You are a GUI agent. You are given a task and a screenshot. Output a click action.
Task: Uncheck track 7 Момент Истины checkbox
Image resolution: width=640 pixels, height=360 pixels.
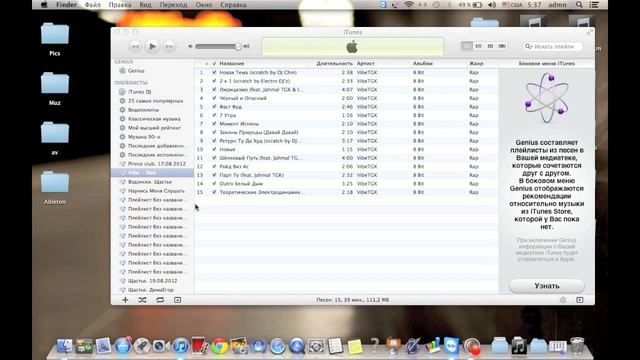click(x=214, y=124)
